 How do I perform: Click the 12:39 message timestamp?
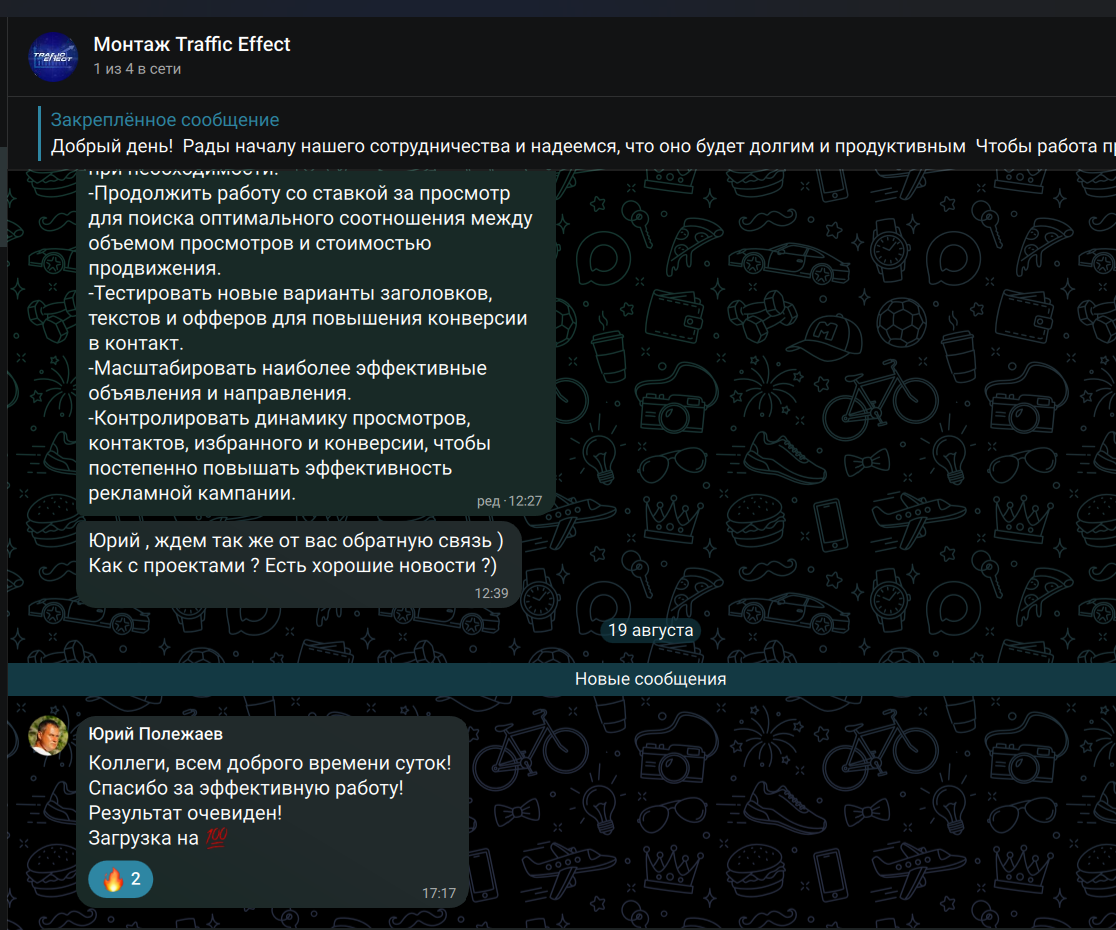pos(492,593)
